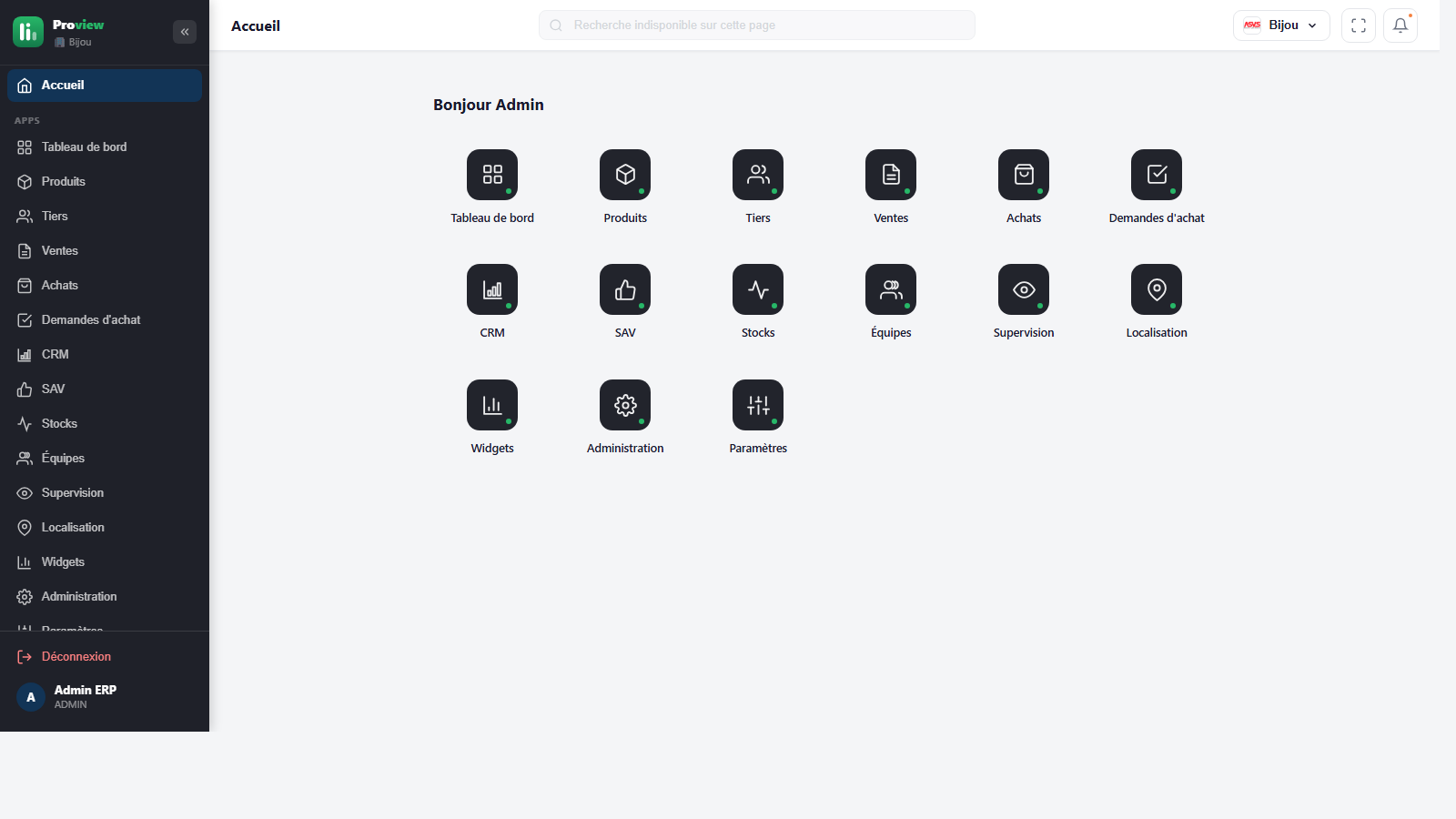Click the notifications bell icon
The image size is (1456, 819).
tap(1400, 25)
